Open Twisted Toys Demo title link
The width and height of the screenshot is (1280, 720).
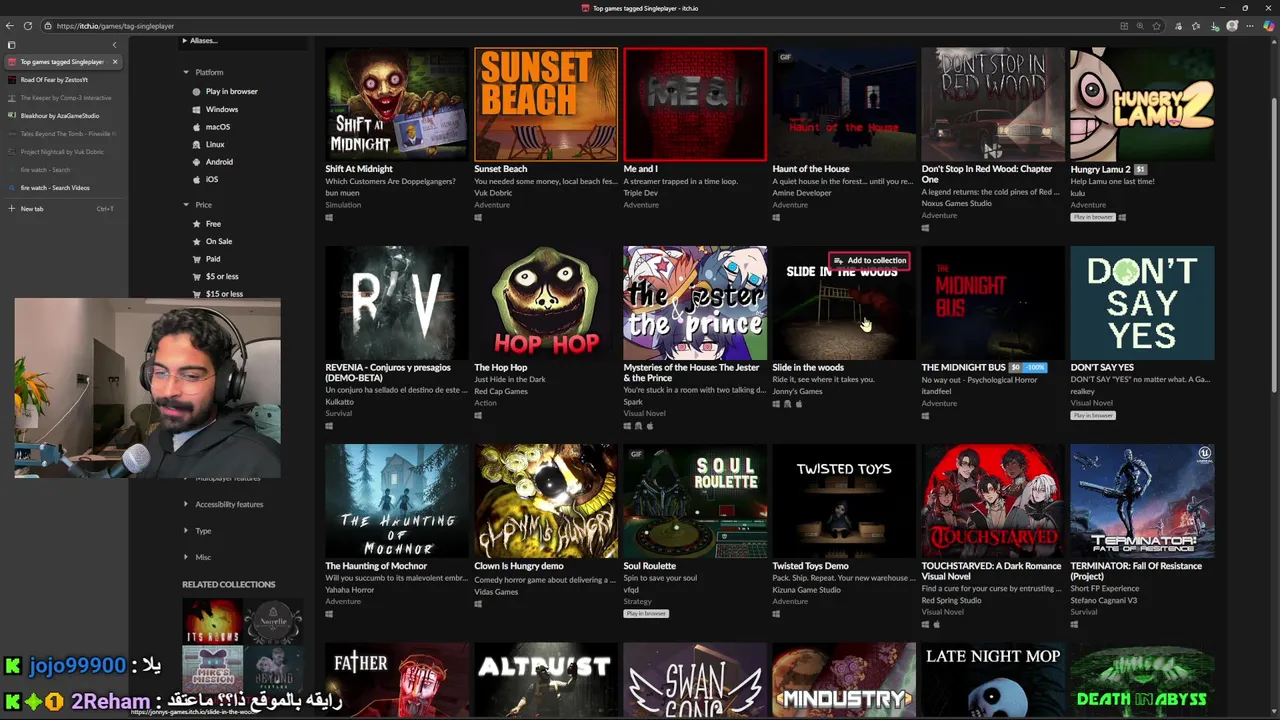(810, 566)
